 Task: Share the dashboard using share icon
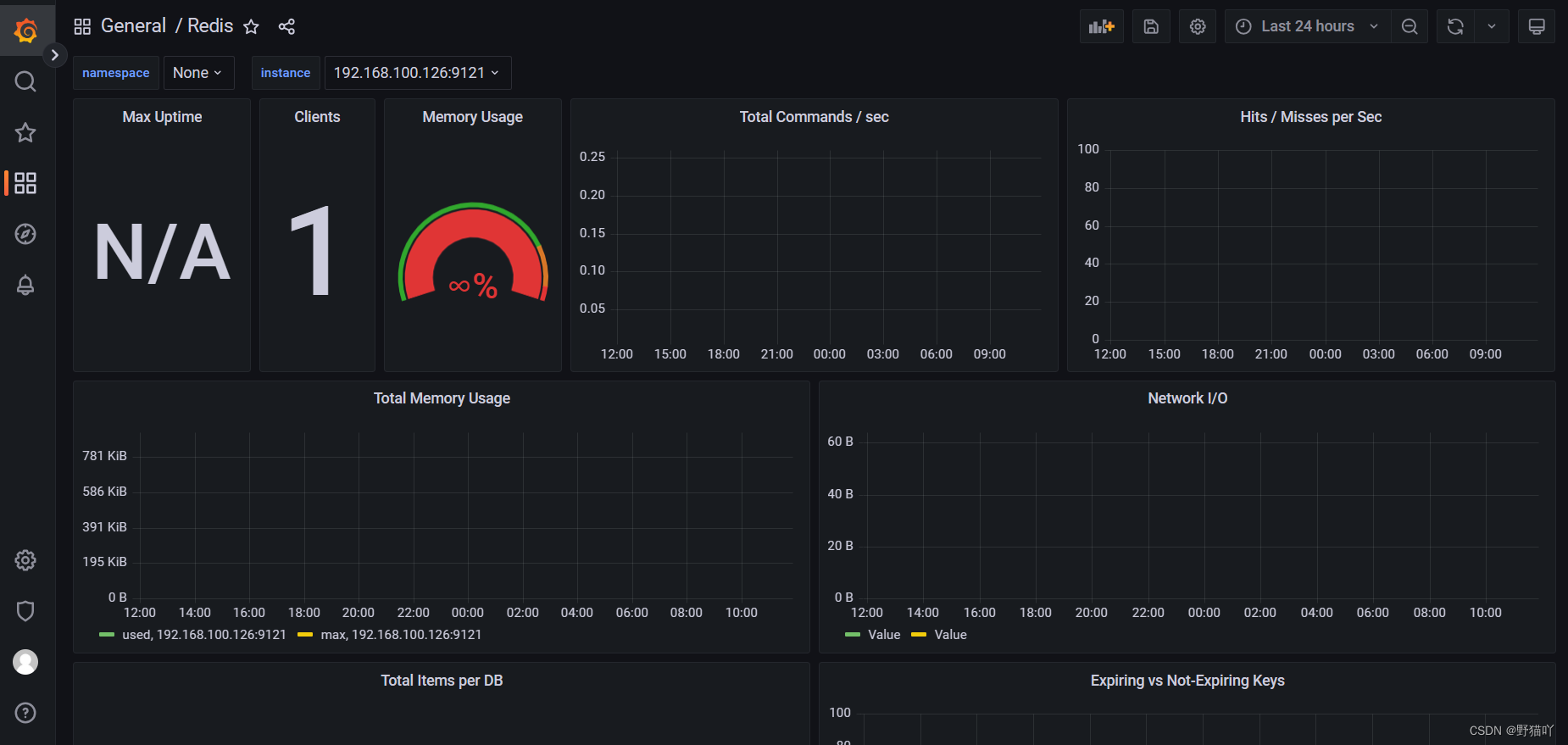pyautogui.click(x=286, y=26)
